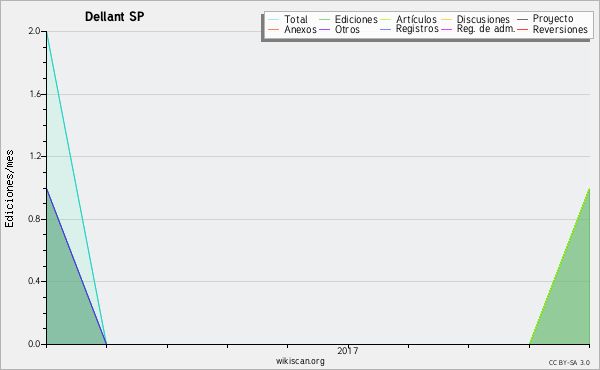The height and width of the screenshot is (370, 600).
Task: Click the 'Otros' legend label
Action: 347,29
